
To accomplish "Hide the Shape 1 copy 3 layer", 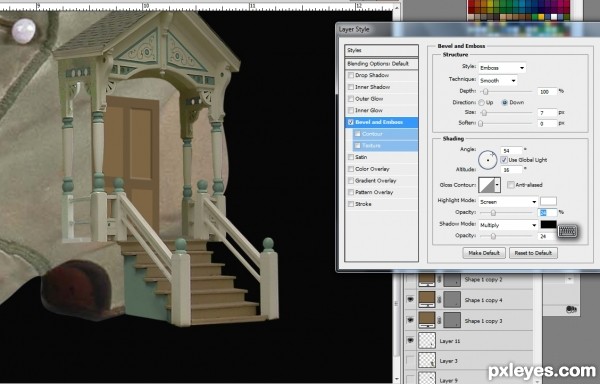I will coord(410,321).
